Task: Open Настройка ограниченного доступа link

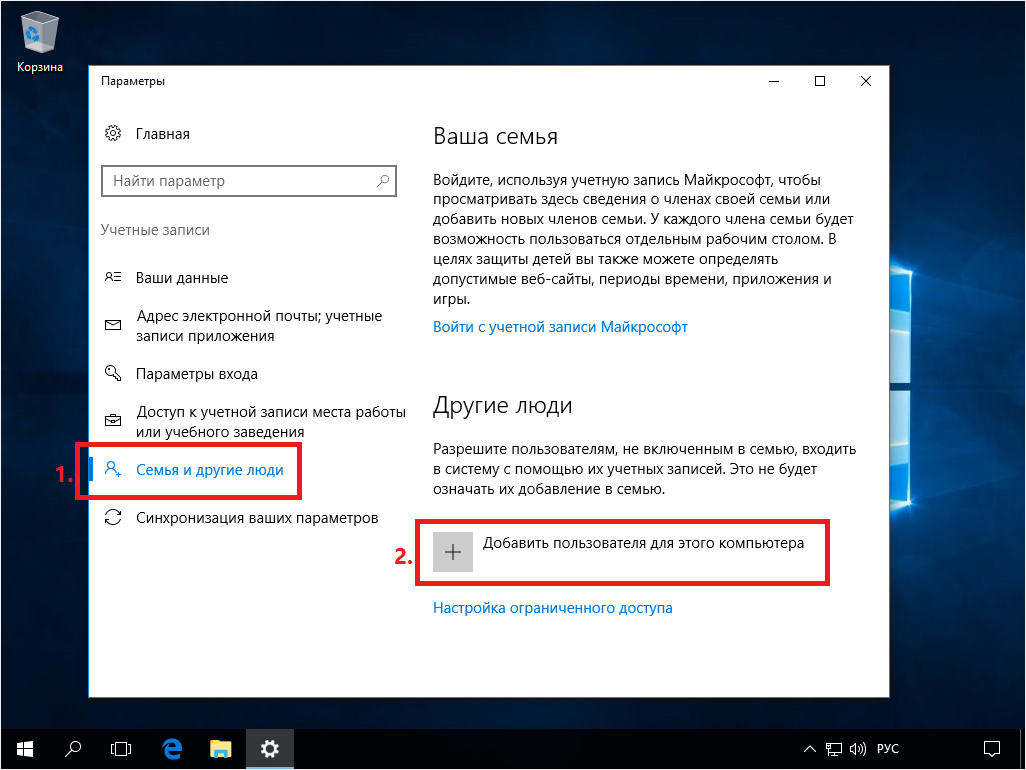Action: pyautogui.click(x=552, y=608)
